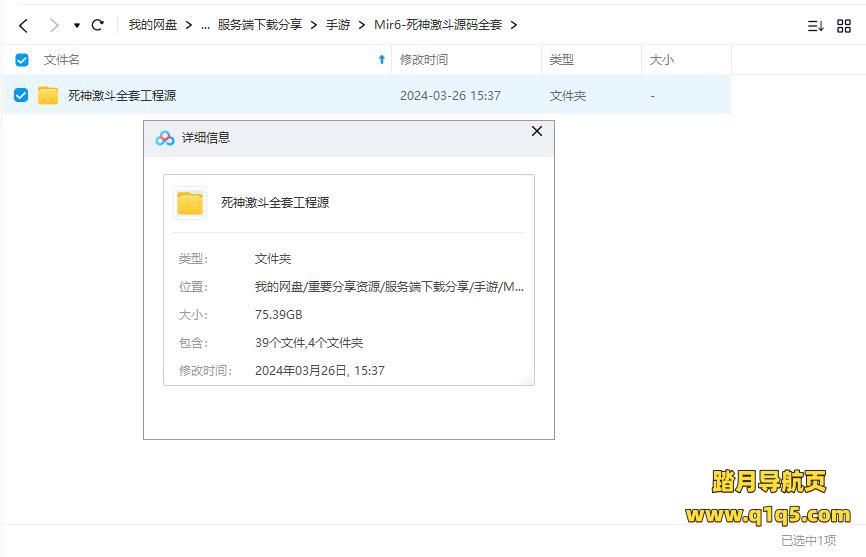Click the back navigation arrow
Viewport: 866px width, 557px height.
click(23, 25)
